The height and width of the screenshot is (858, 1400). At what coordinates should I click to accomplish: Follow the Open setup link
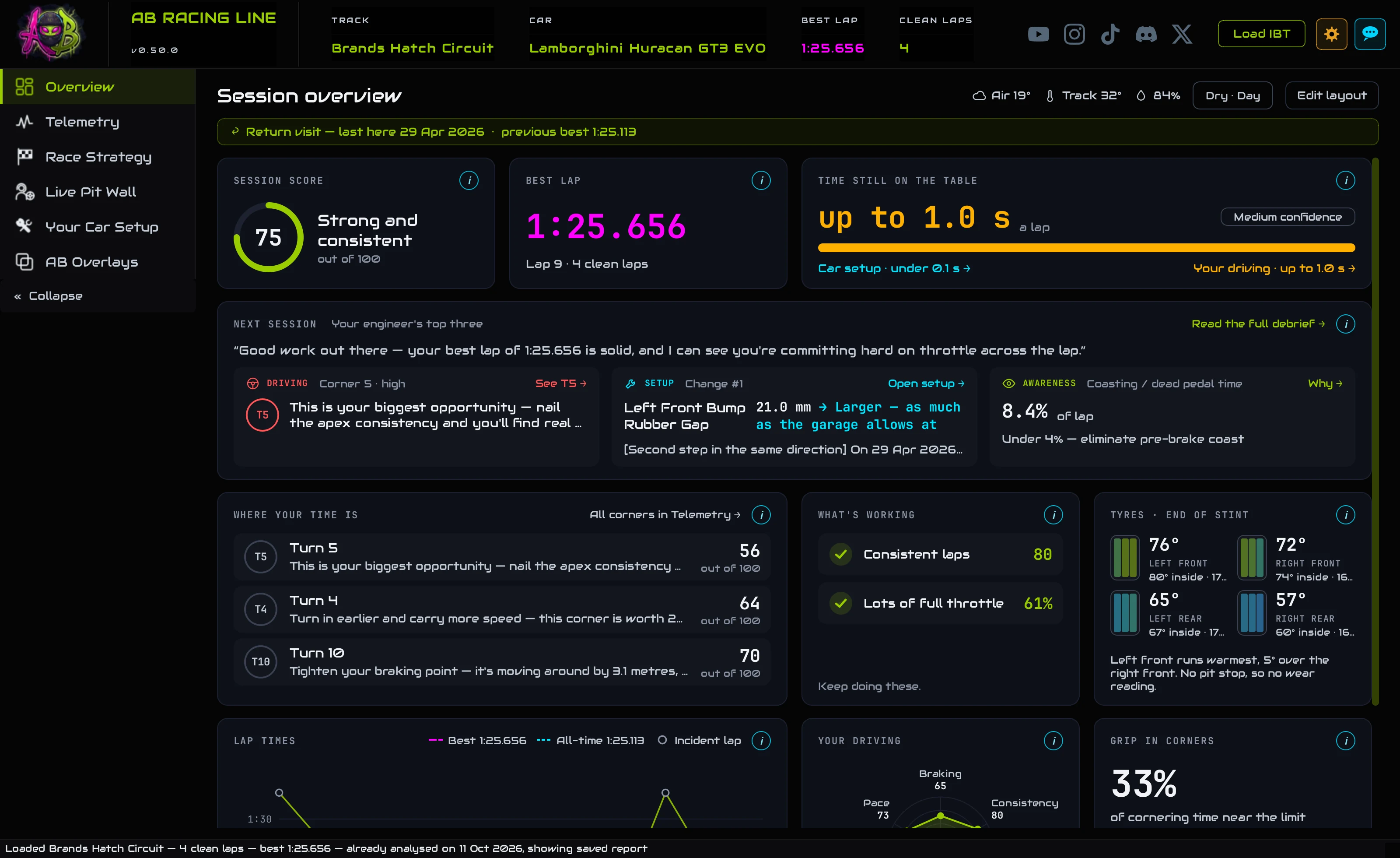[x=926, y=383]
